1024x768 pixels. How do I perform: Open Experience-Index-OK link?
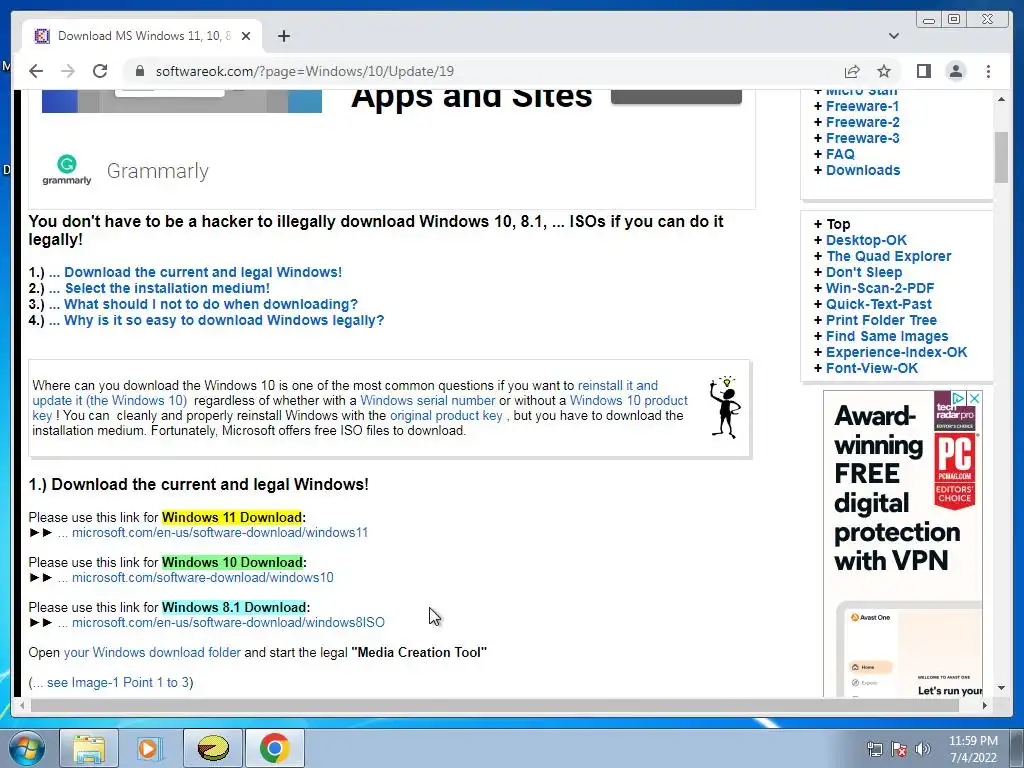point(896,352)
